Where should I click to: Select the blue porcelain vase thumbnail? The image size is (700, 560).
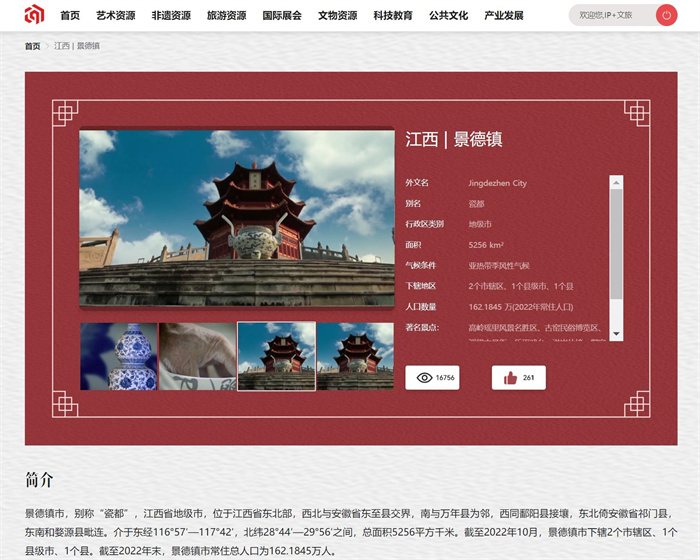pyautogui.click(x=119, y=356)
